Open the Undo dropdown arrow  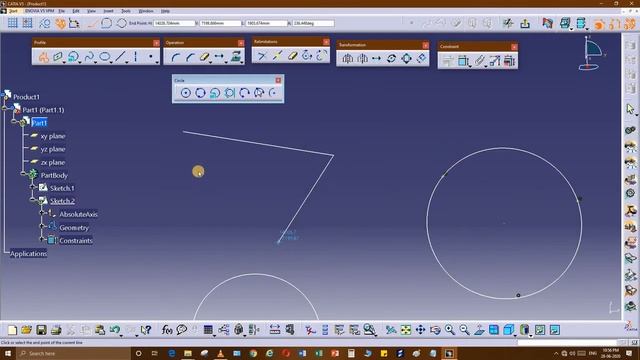[121, 335]
